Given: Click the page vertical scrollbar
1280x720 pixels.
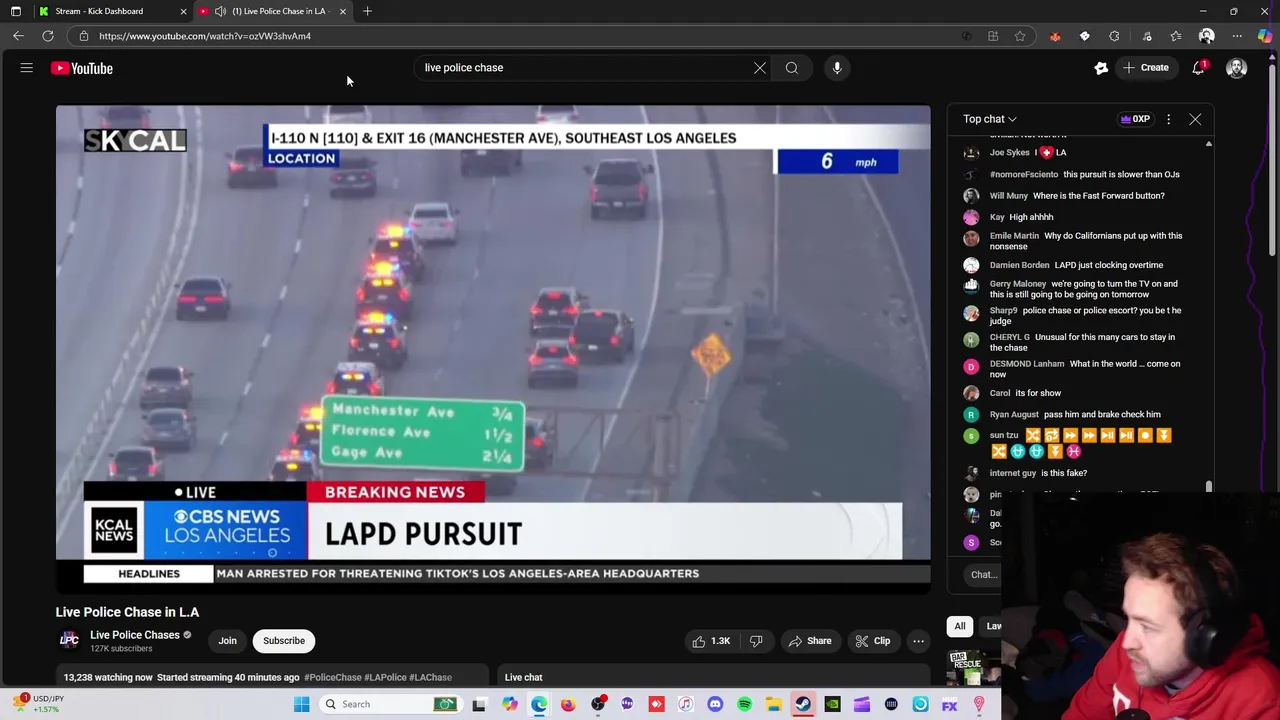Looking at the screenshot, I should tap(1273, 160).
